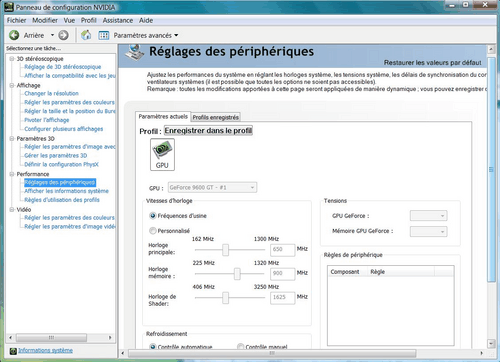
Task: Collapse the Paramètres 3D tree node
Action: point(12,138)
